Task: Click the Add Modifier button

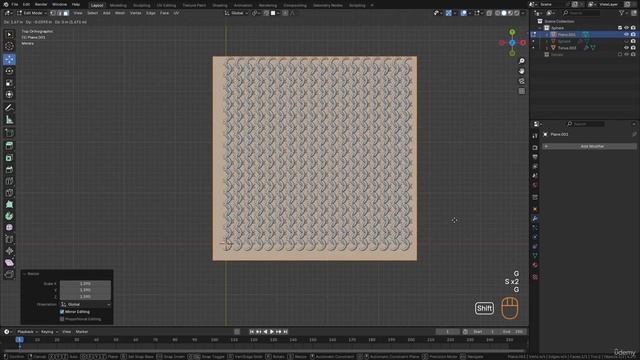Action: pyautogui.click(x=589, y=146)
